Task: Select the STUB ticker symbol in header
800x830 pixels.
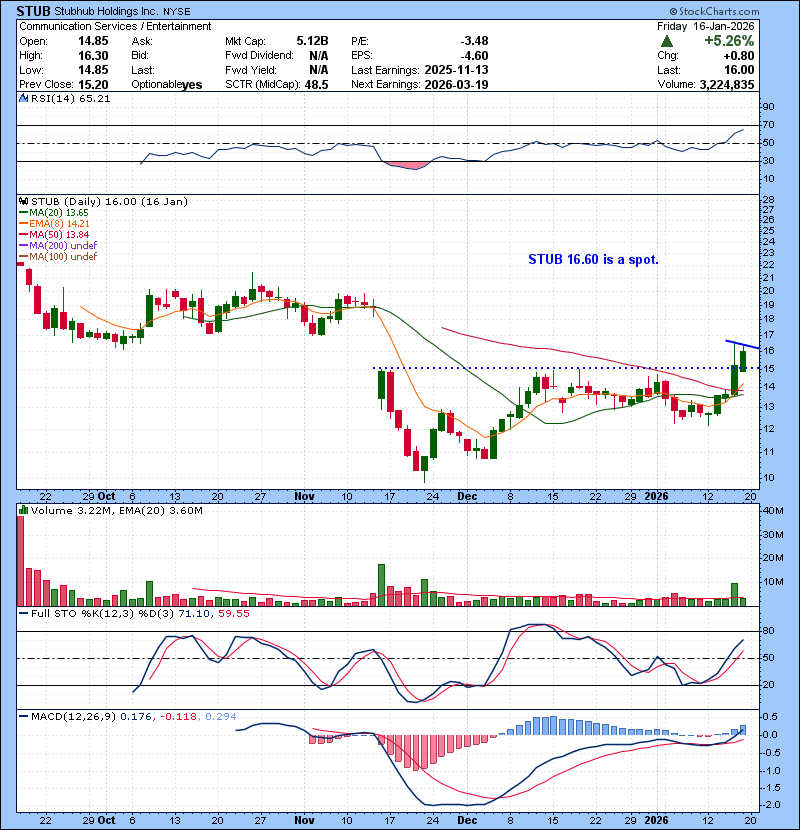Action: click(33, 11)
